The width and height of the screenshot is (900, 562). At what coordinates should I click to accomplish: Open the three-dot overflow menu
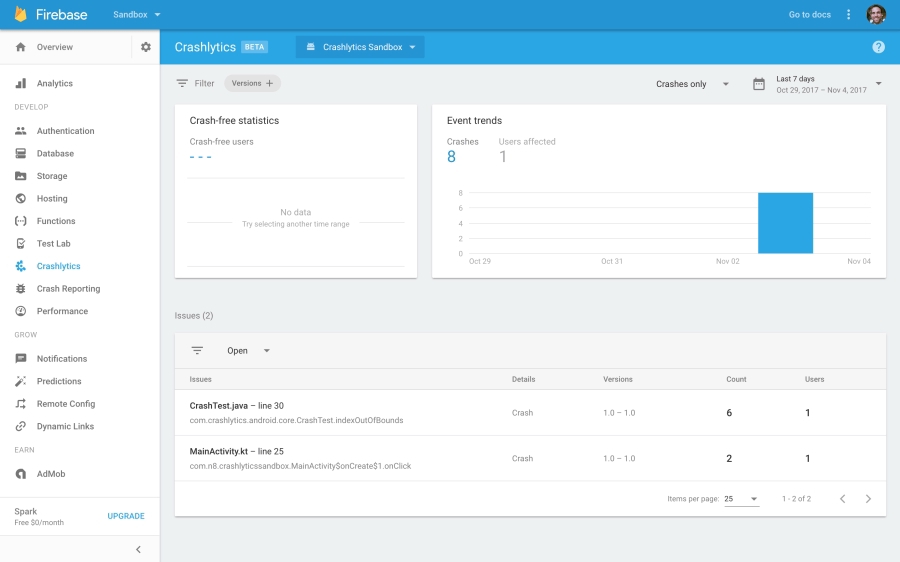848,15
